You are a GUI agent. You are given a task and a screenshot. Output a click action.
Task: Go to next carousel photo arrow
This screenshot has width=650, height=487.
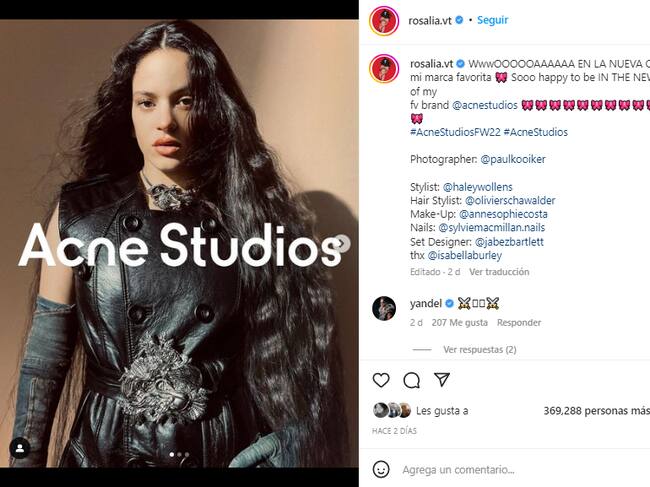point(342,242)
